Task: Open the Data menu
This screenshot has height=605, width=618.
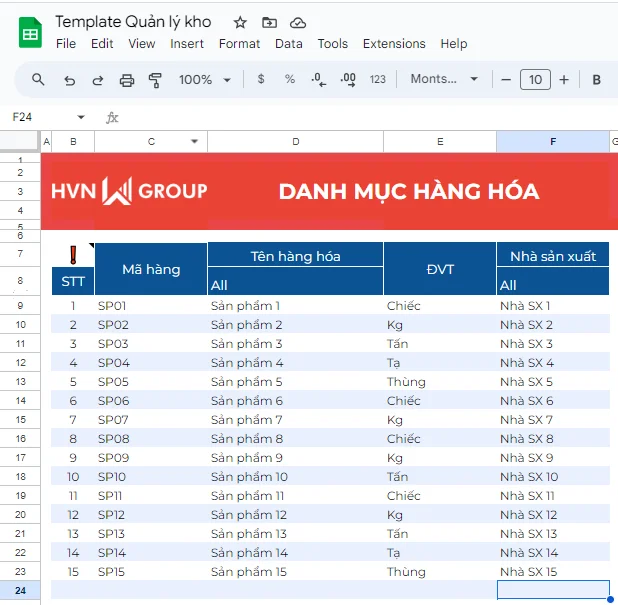Action: [289, 44]
